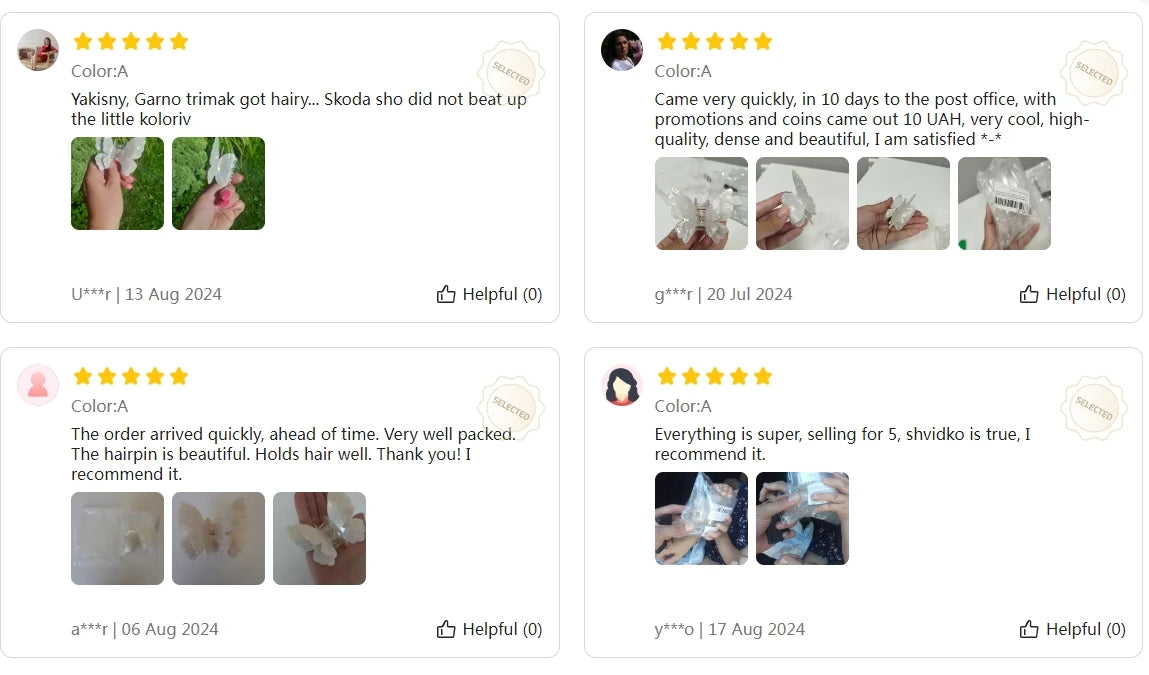Click y***o's cartoon woman avatar
The width and height of the screenshot is (1149, 675).
(621, 385)
